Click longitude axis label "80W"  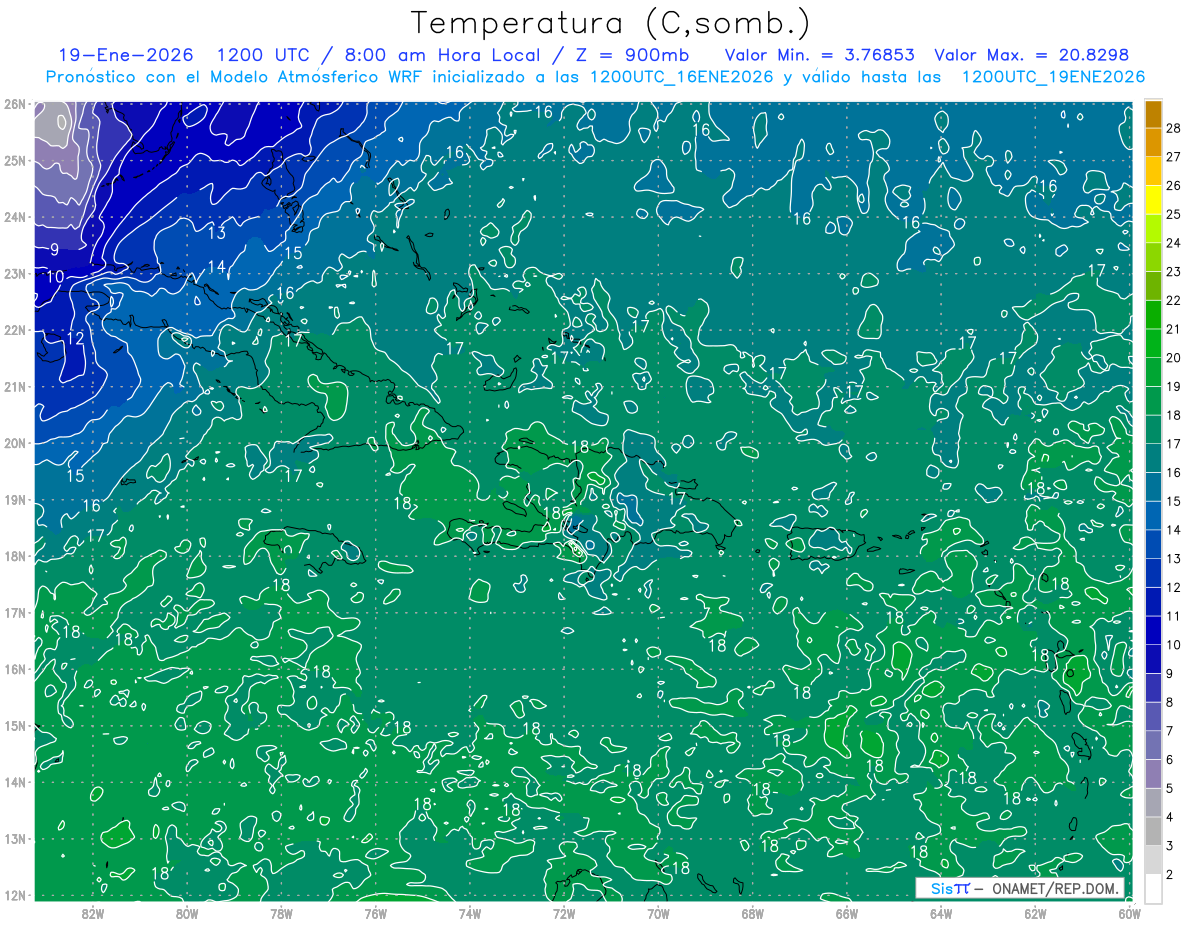(187, 913)
